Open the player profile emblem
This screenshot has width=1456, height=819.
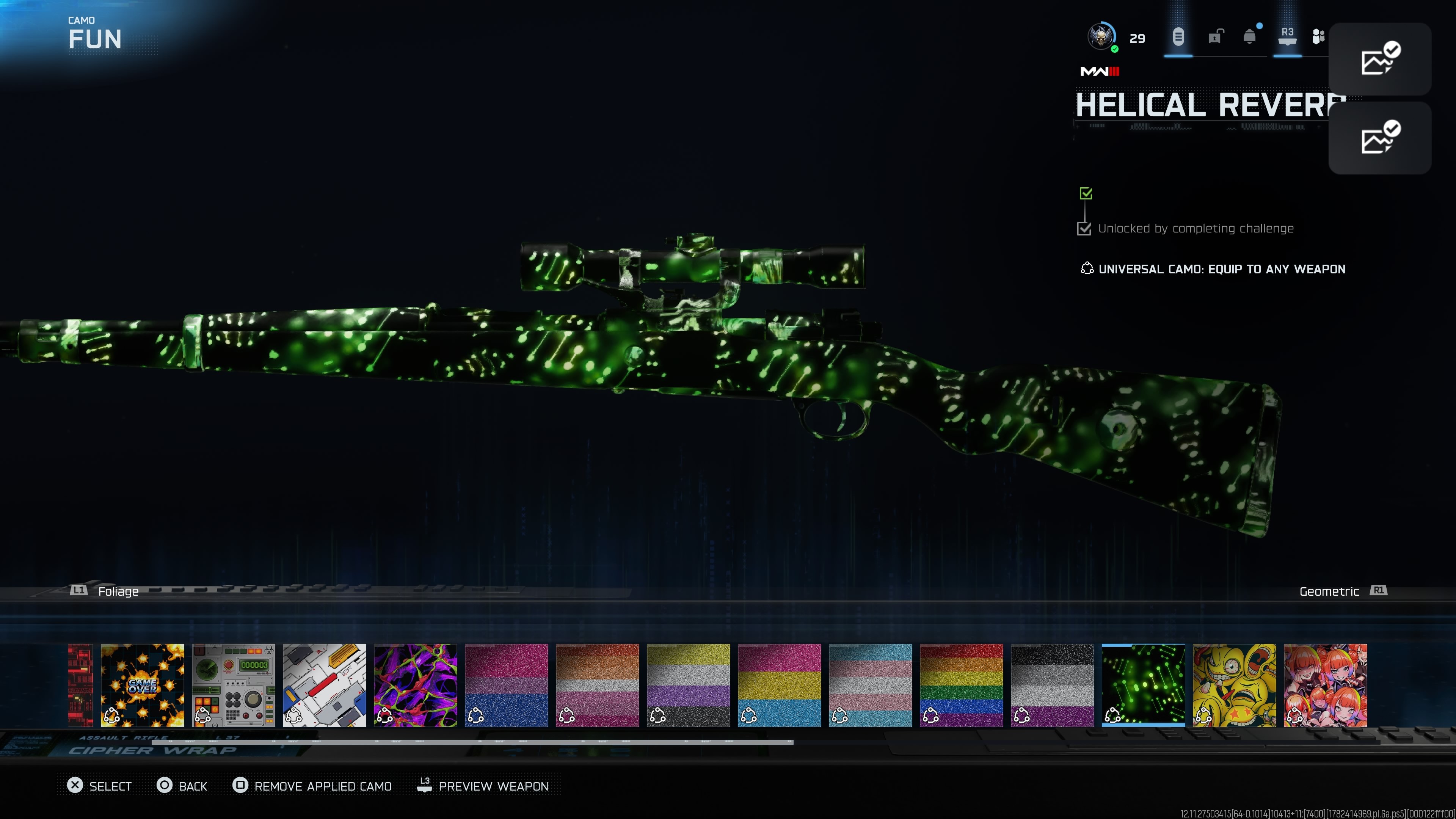[1101, 37]
